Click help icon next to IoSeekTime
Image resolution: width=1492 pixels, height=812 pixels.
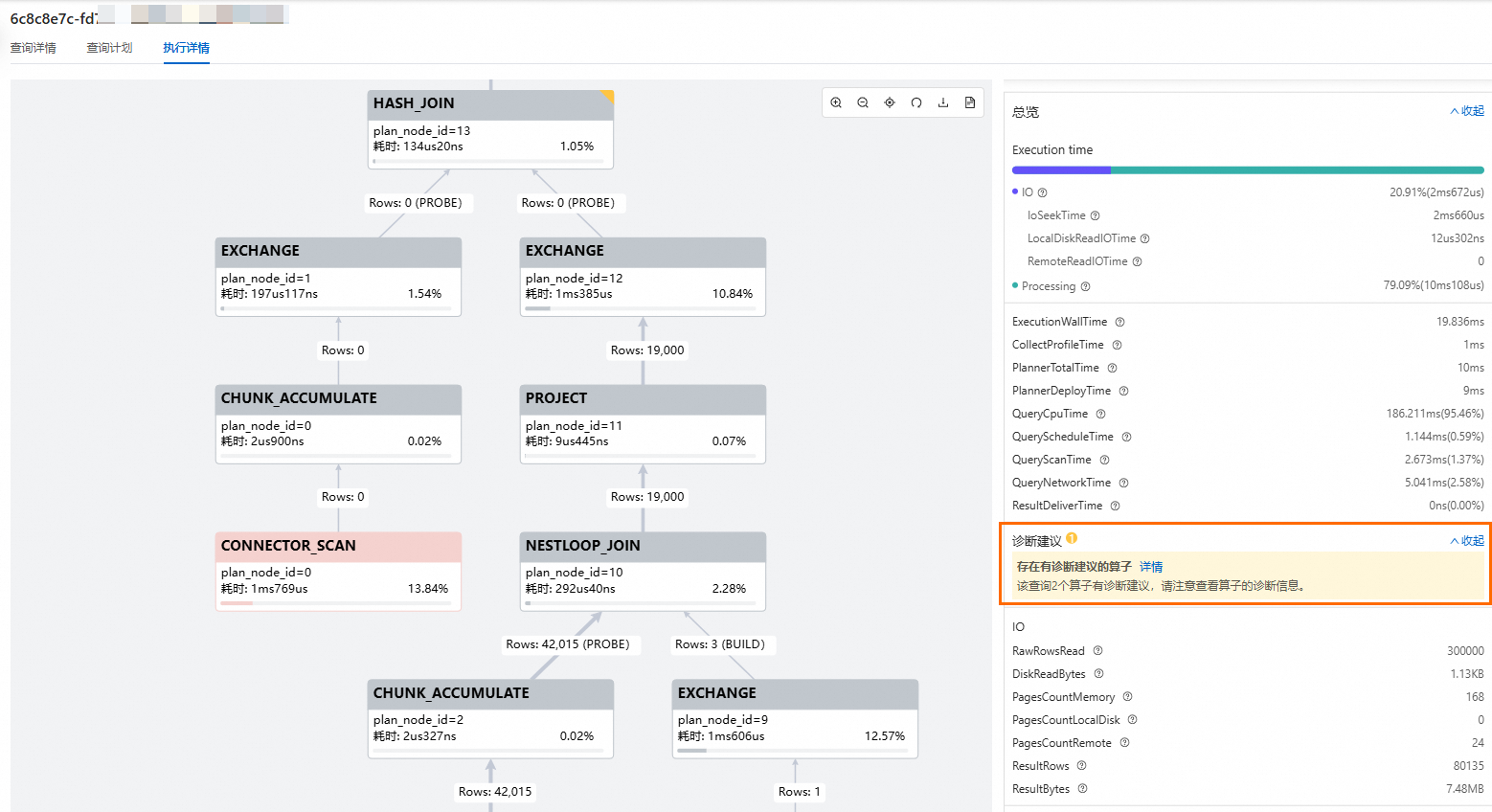[x=1096, y=215]
